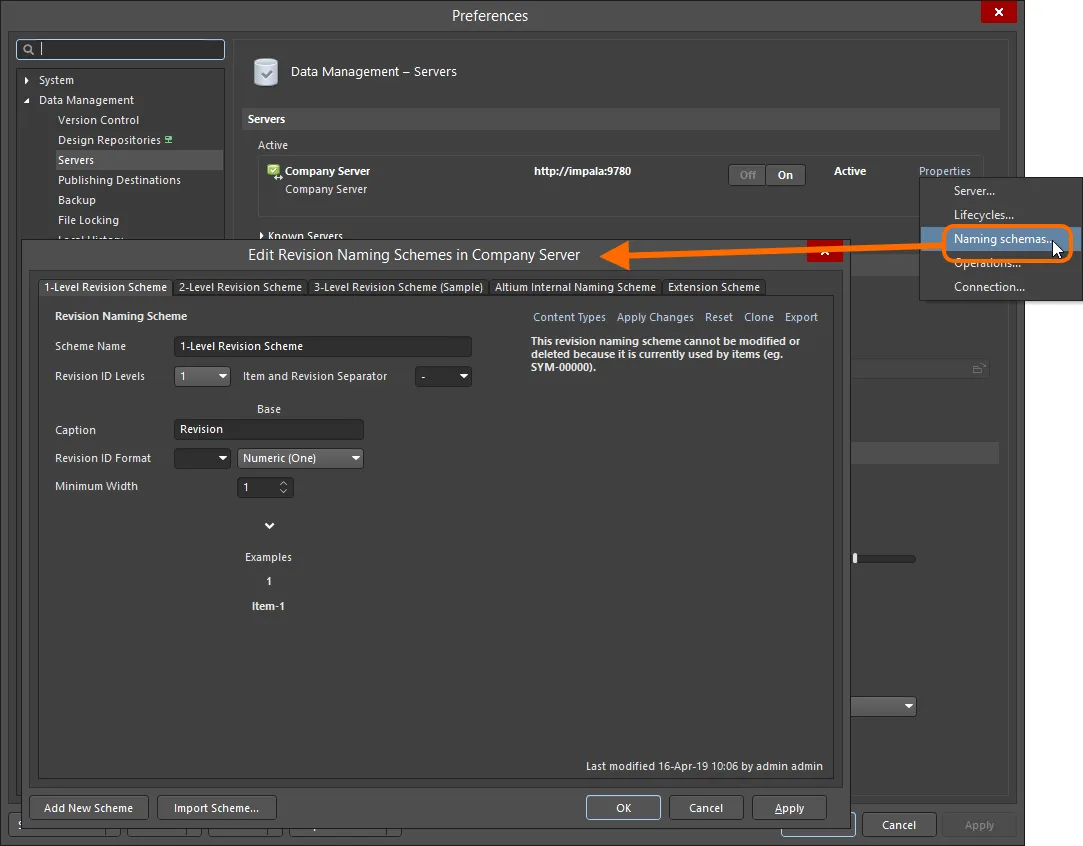Open Item and Revision Separator dropdown
Screen dimensions: 1083x846
coord(444,377)
